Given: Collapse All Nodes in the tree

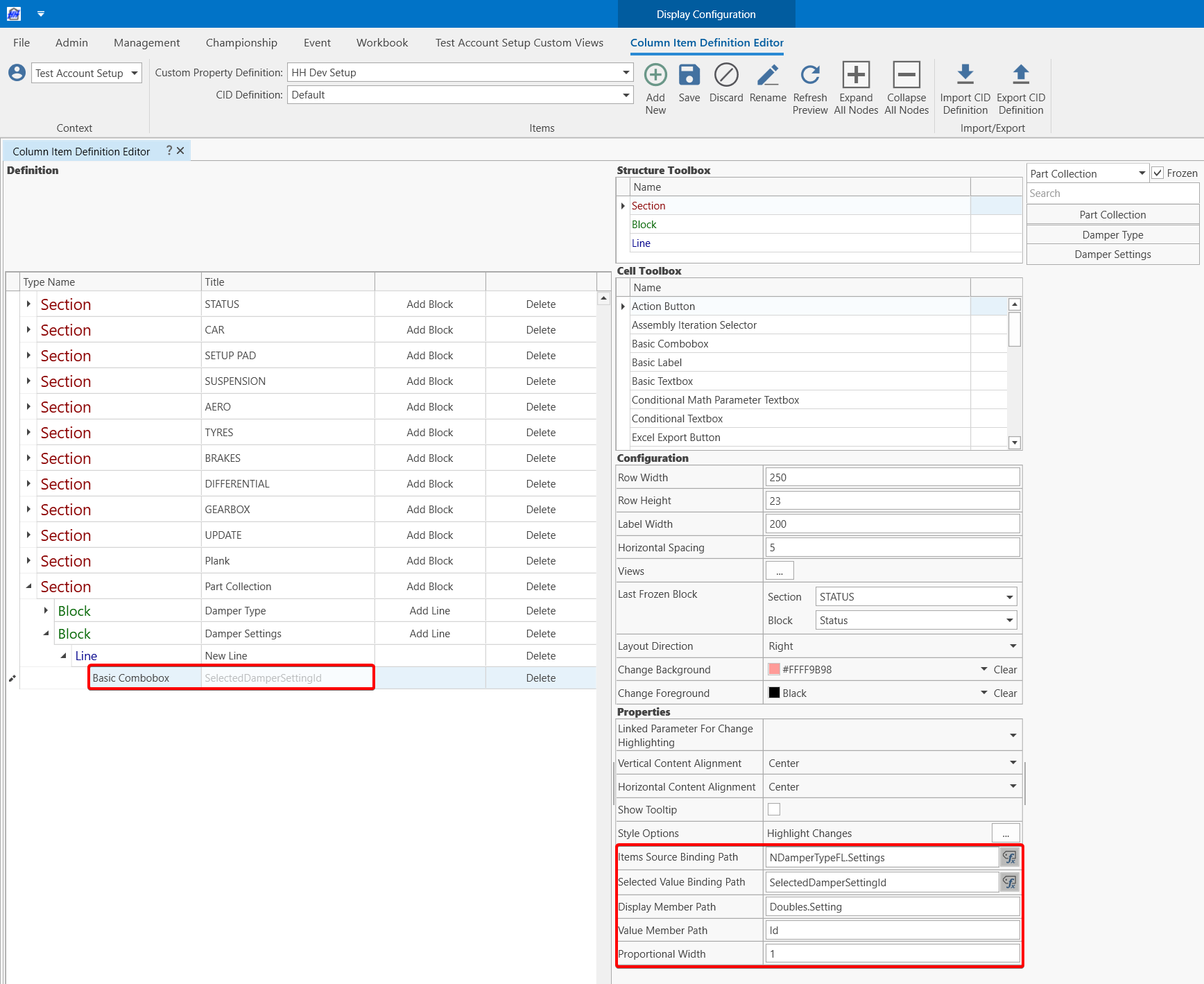Looking at the screenshot, I should point(906,75).
